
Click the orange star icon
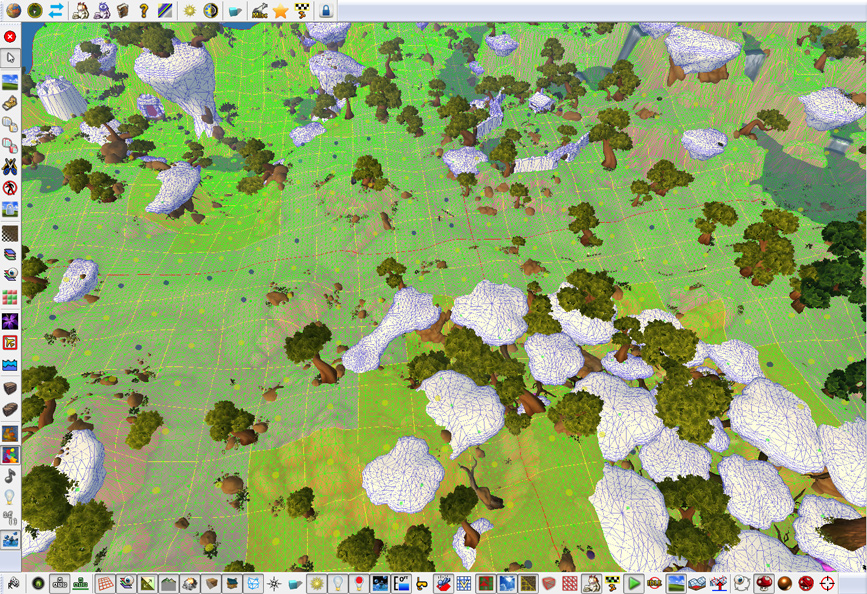[280, 10]
